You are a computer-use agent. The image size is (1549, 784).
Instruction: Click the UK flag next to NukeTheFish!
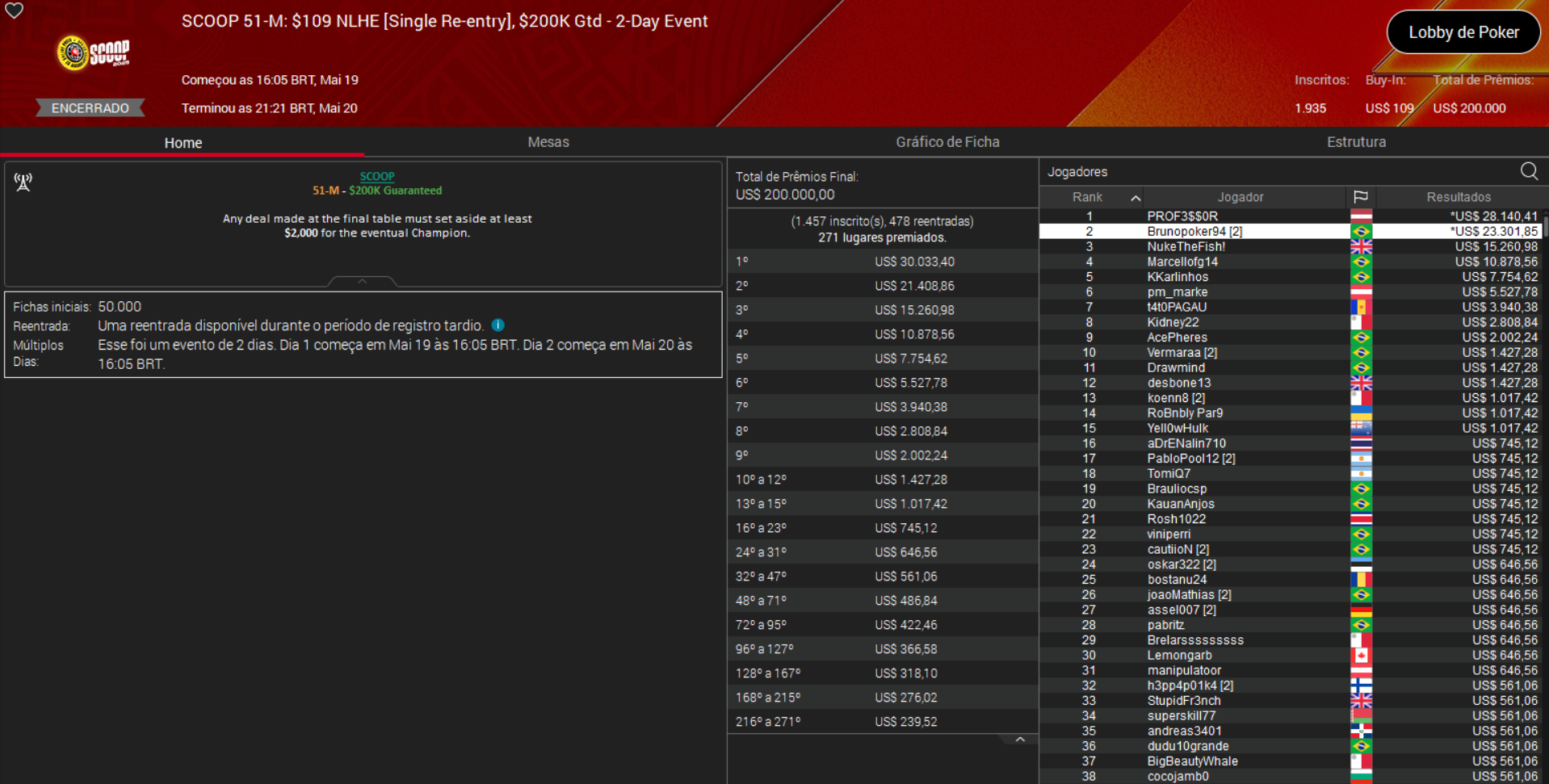point(1361,247)
